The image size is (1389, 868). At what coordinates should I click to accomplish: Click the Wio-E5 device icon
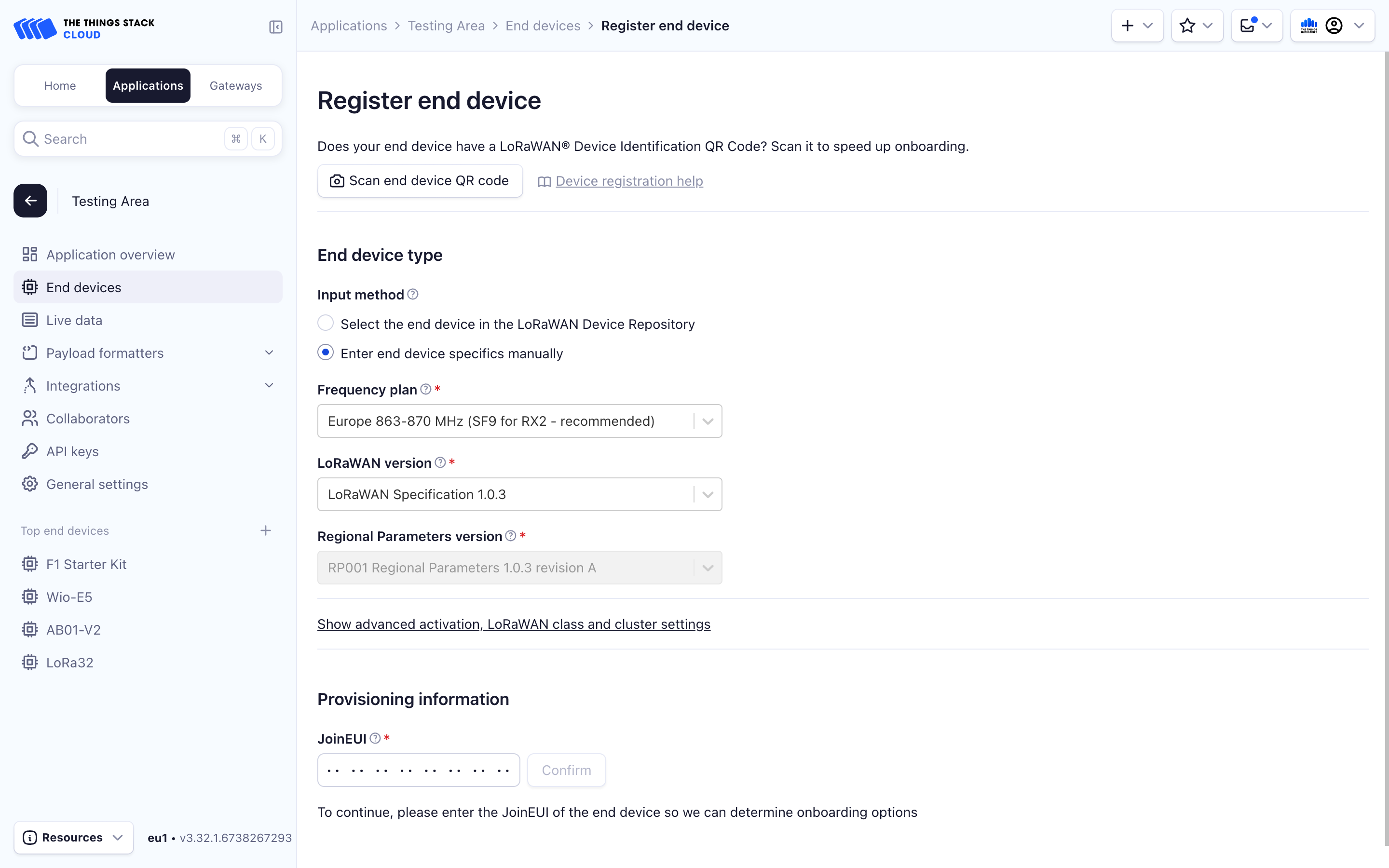click(29, 597)
